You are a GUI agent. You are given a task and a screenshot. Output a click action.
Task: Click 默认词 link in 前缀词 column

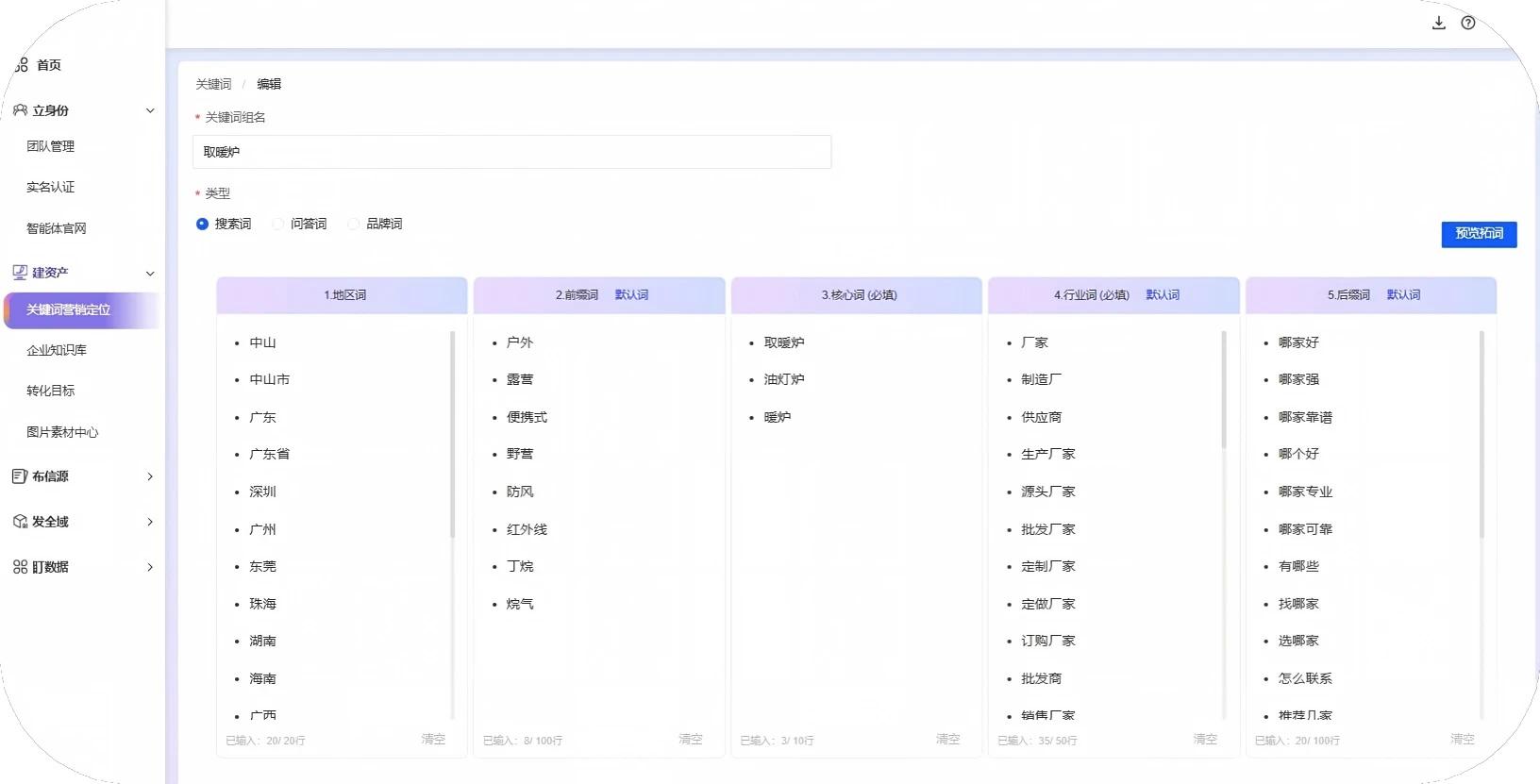coord(631,295)
